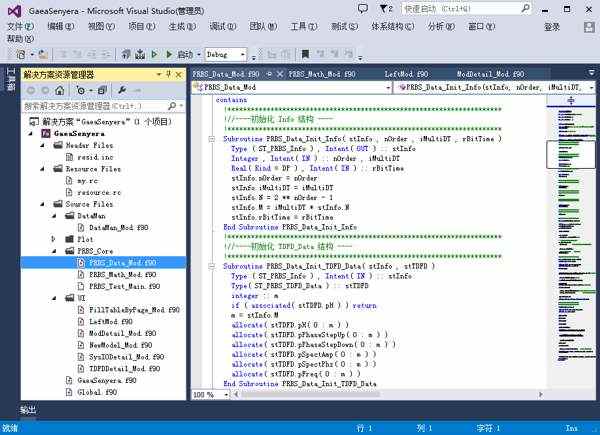
Task: Click the new project toolbar icon
Action: (x=21, y=55)
